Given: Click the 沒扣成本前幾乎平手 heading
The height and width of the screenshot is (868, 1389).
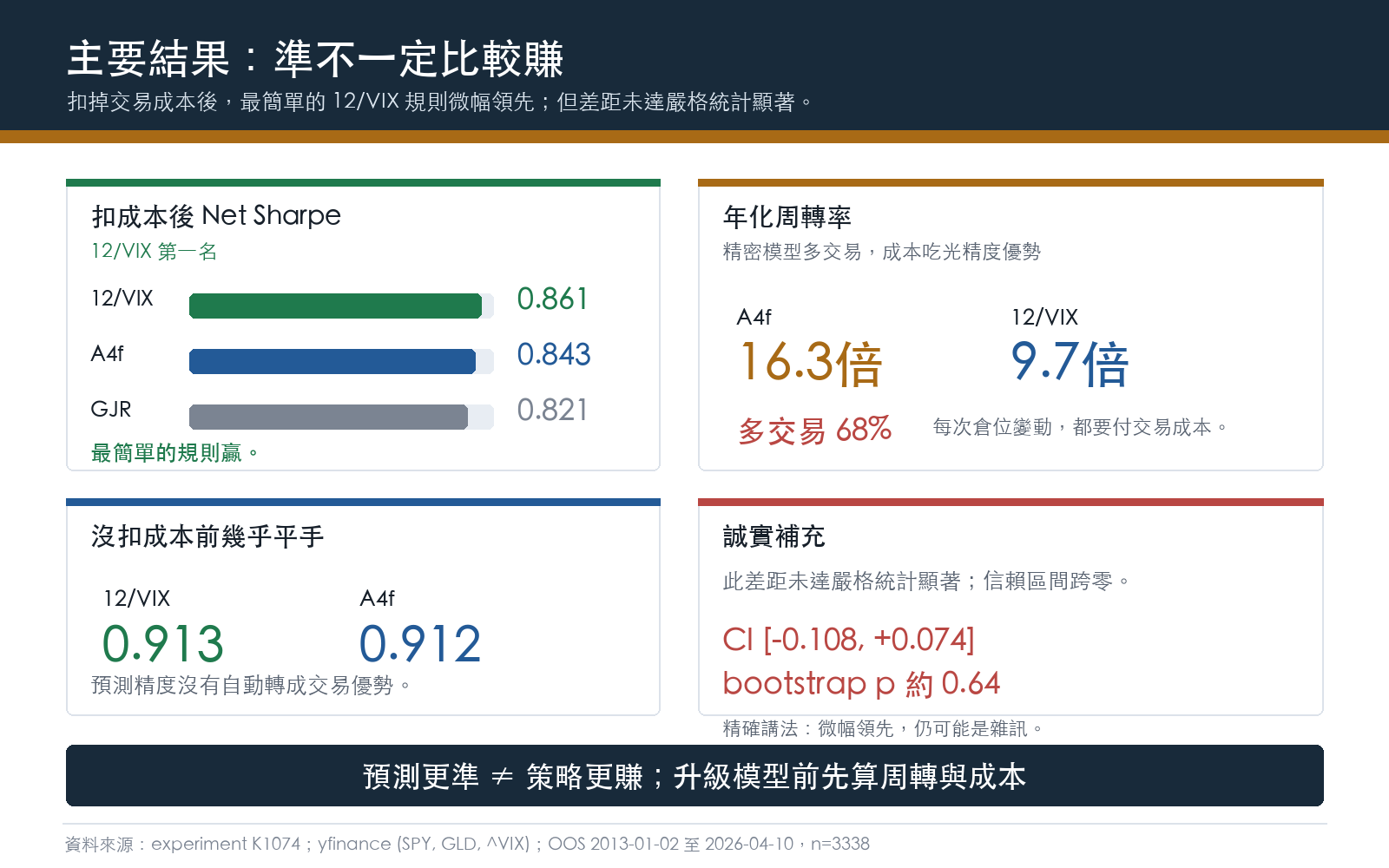Looking at the screenshot, I should (x=207, y=536).
